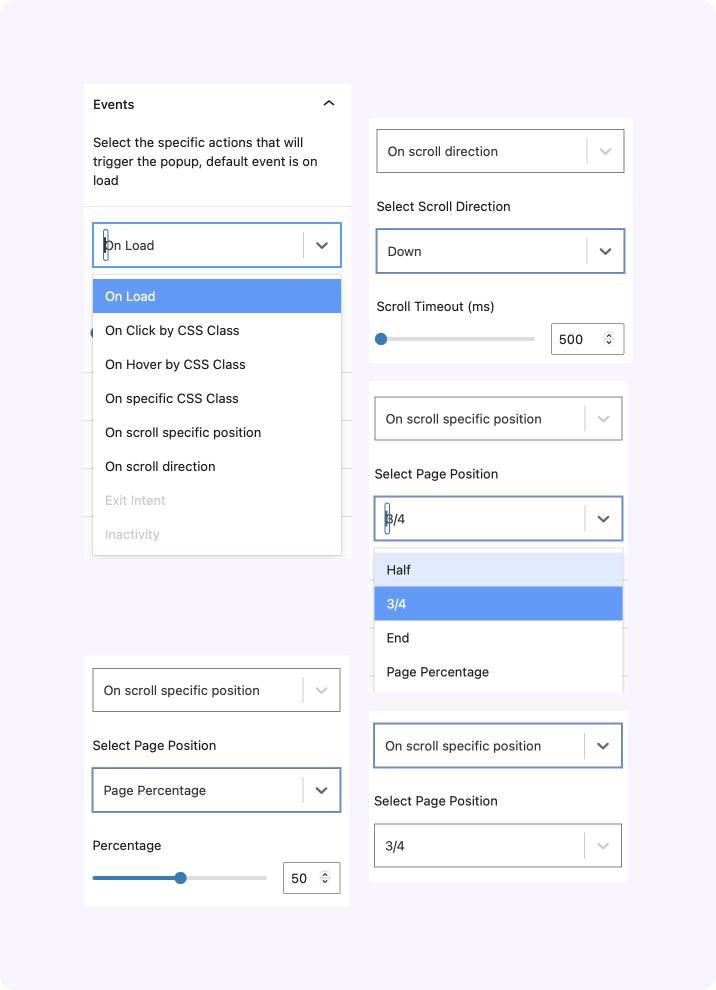
Task: Choose On scroll specific position in list
Action: point(183,432)
